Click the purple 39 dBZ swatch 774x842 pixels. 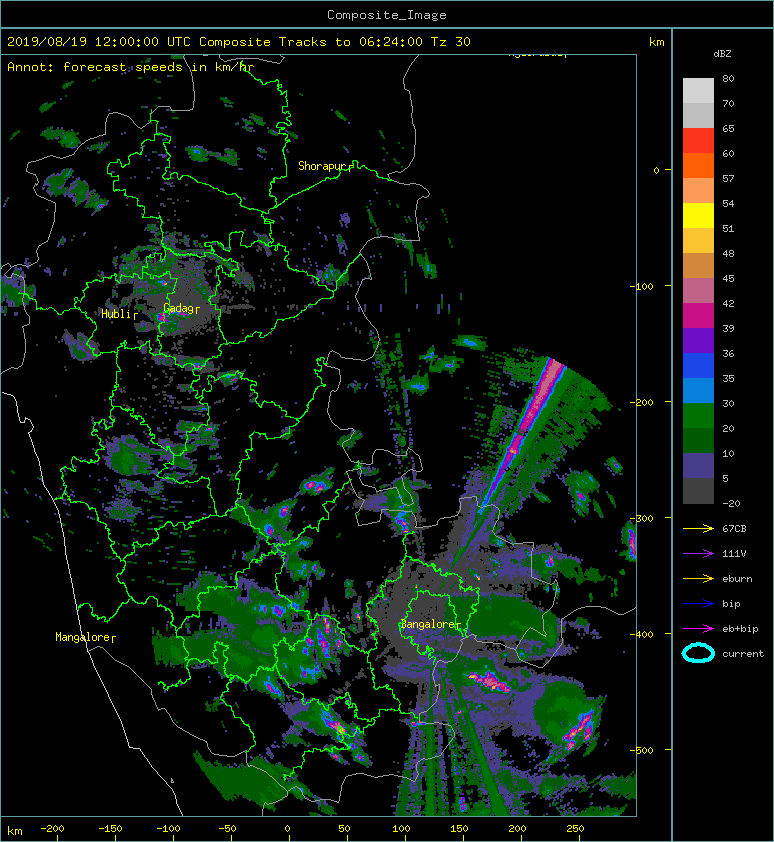(698, 340)
